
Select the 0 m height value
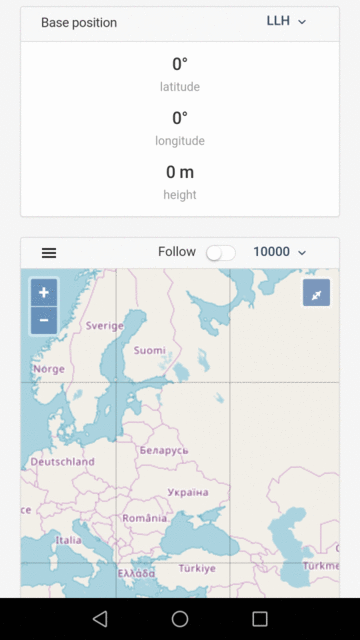[x=180, y=172]
